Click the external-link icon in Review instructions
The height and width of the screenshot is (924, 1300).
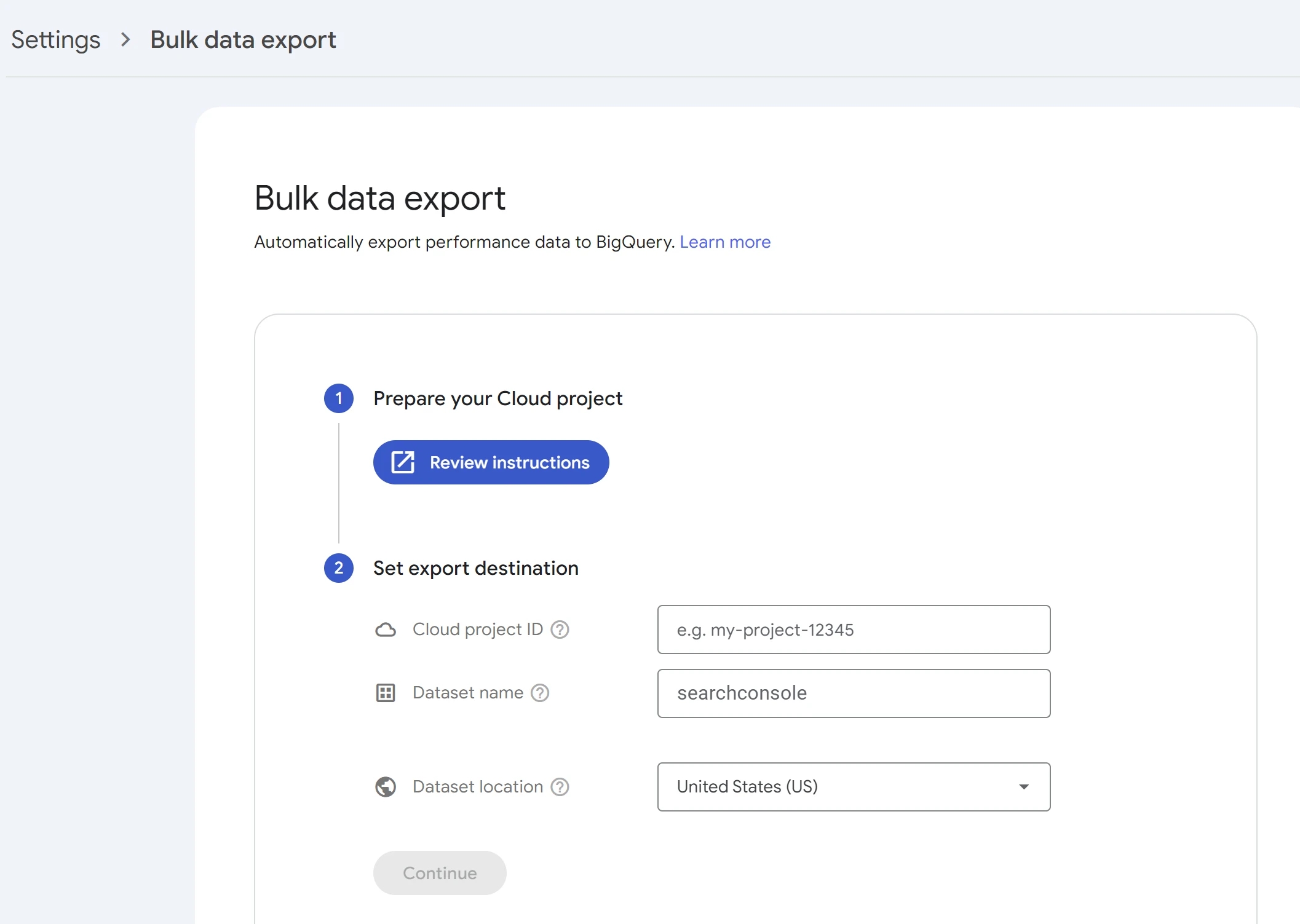(x=403, y=462)
